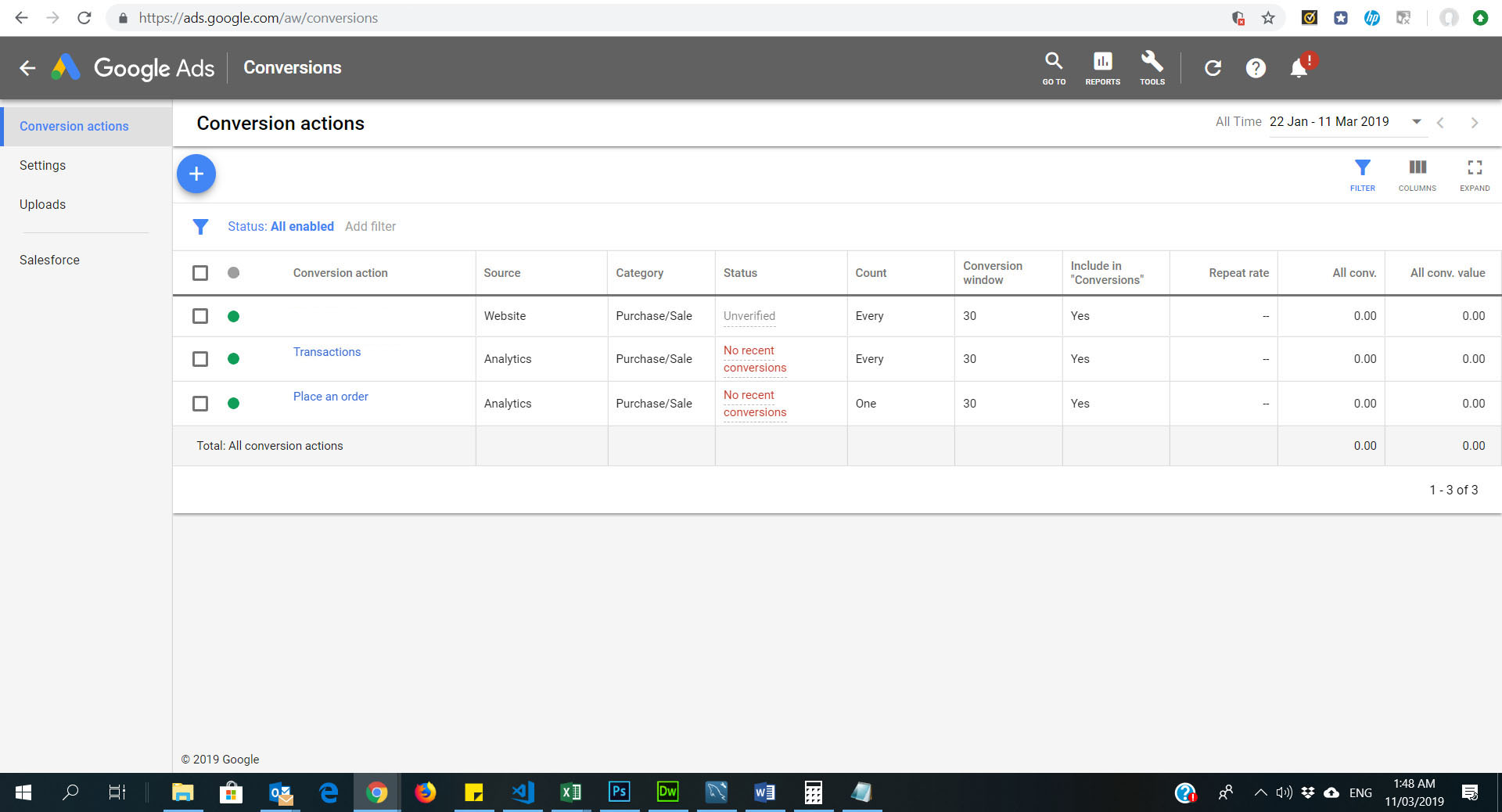Open the Tools wrench icon
Image resolution: width=1502 pixels, height=812 pixels.
pyautogui.click(x=1152, y=67)
